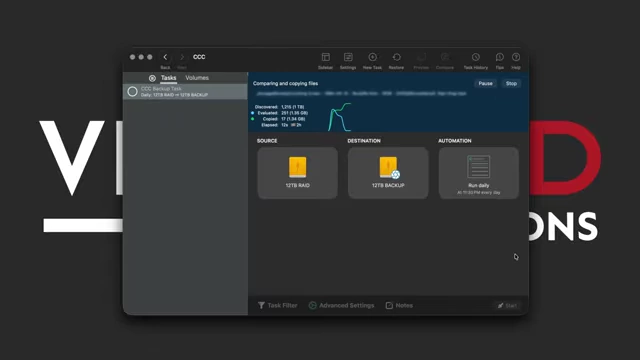Click the Elapsed time value
The image size is (640, 360).
(291, 125)
